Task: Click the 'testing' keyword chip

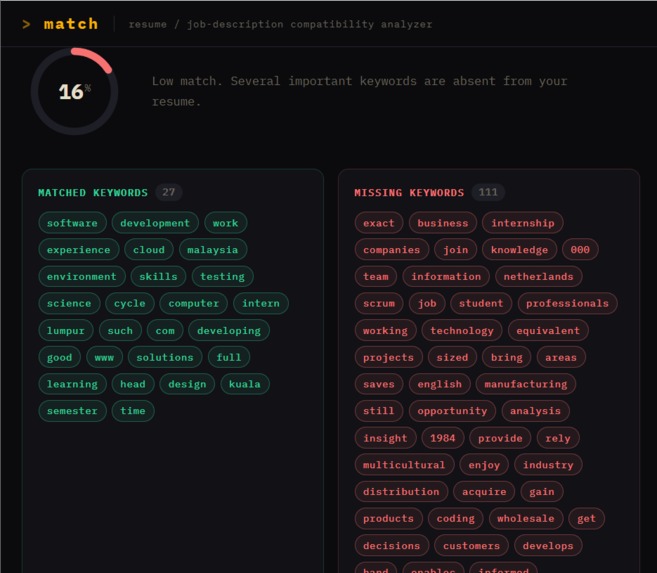Action: pos(222,276)
